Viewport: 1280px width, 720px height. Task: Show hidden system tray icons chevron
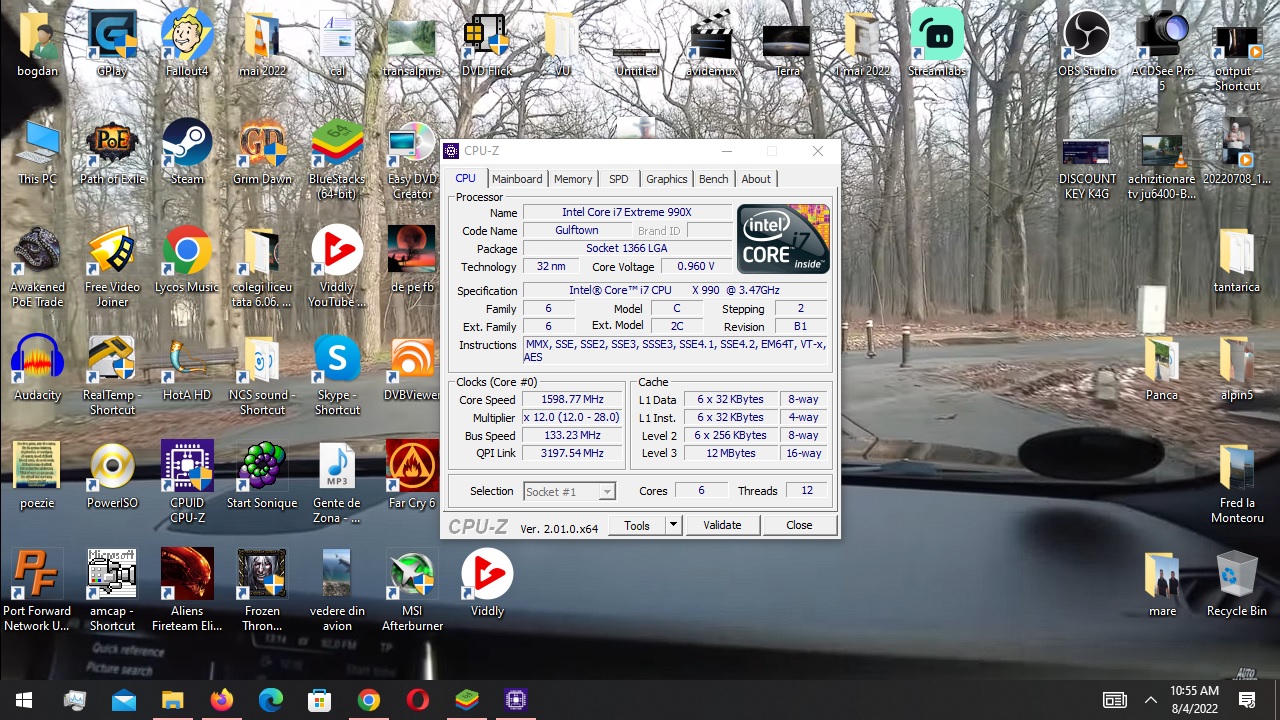pos(1151,700)
